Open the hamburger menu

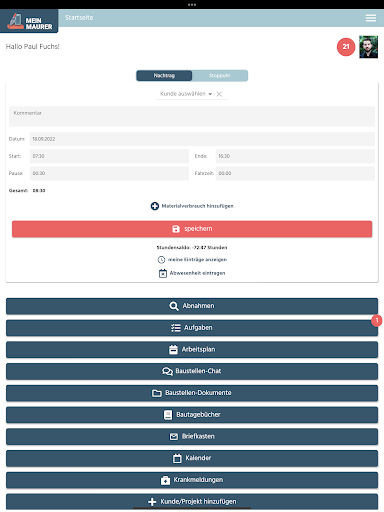pyautogui.click(x=371, y=18)
